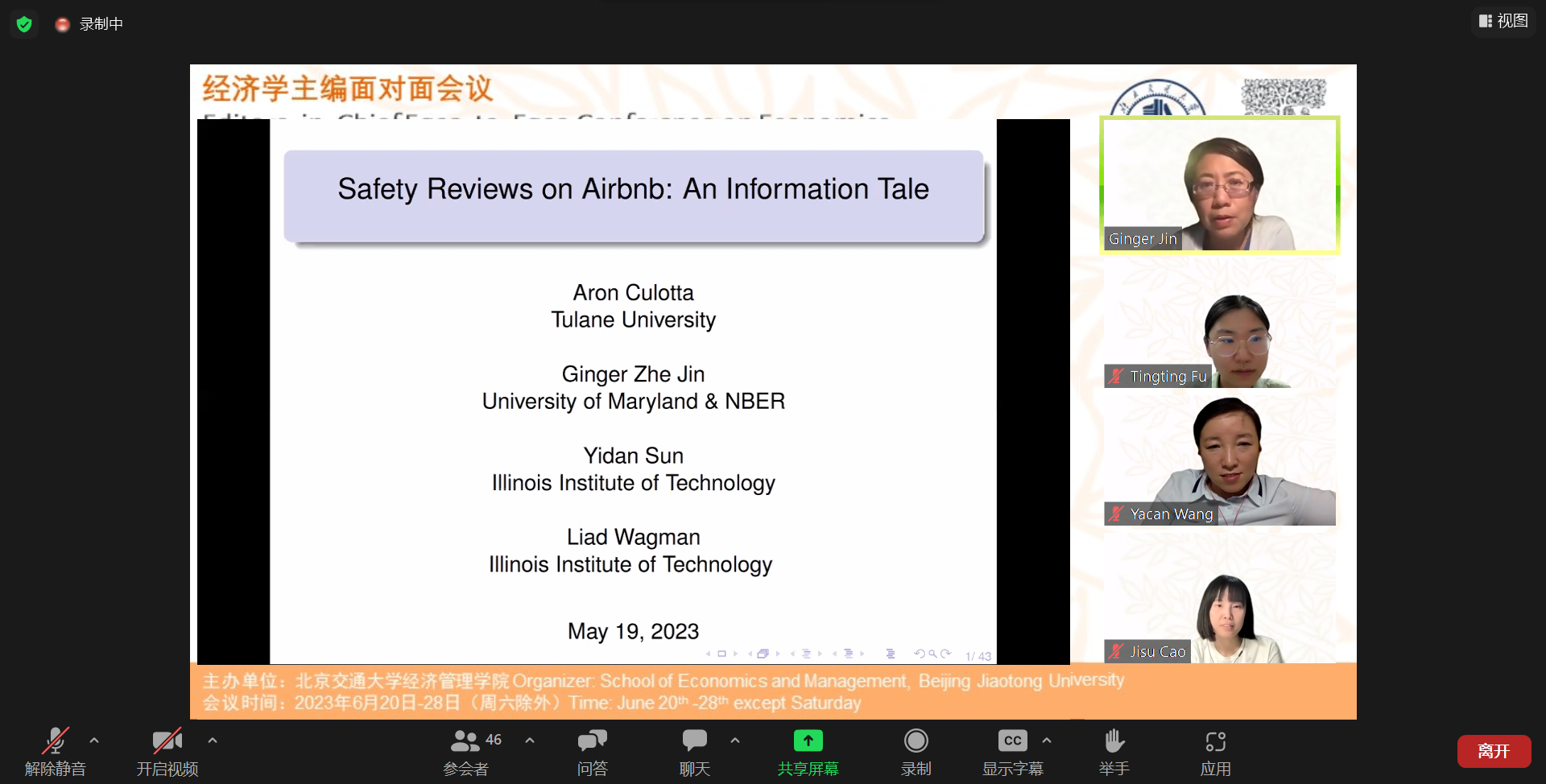Select Yacan Wang's video thumbnail

(x=1220, y=461)
